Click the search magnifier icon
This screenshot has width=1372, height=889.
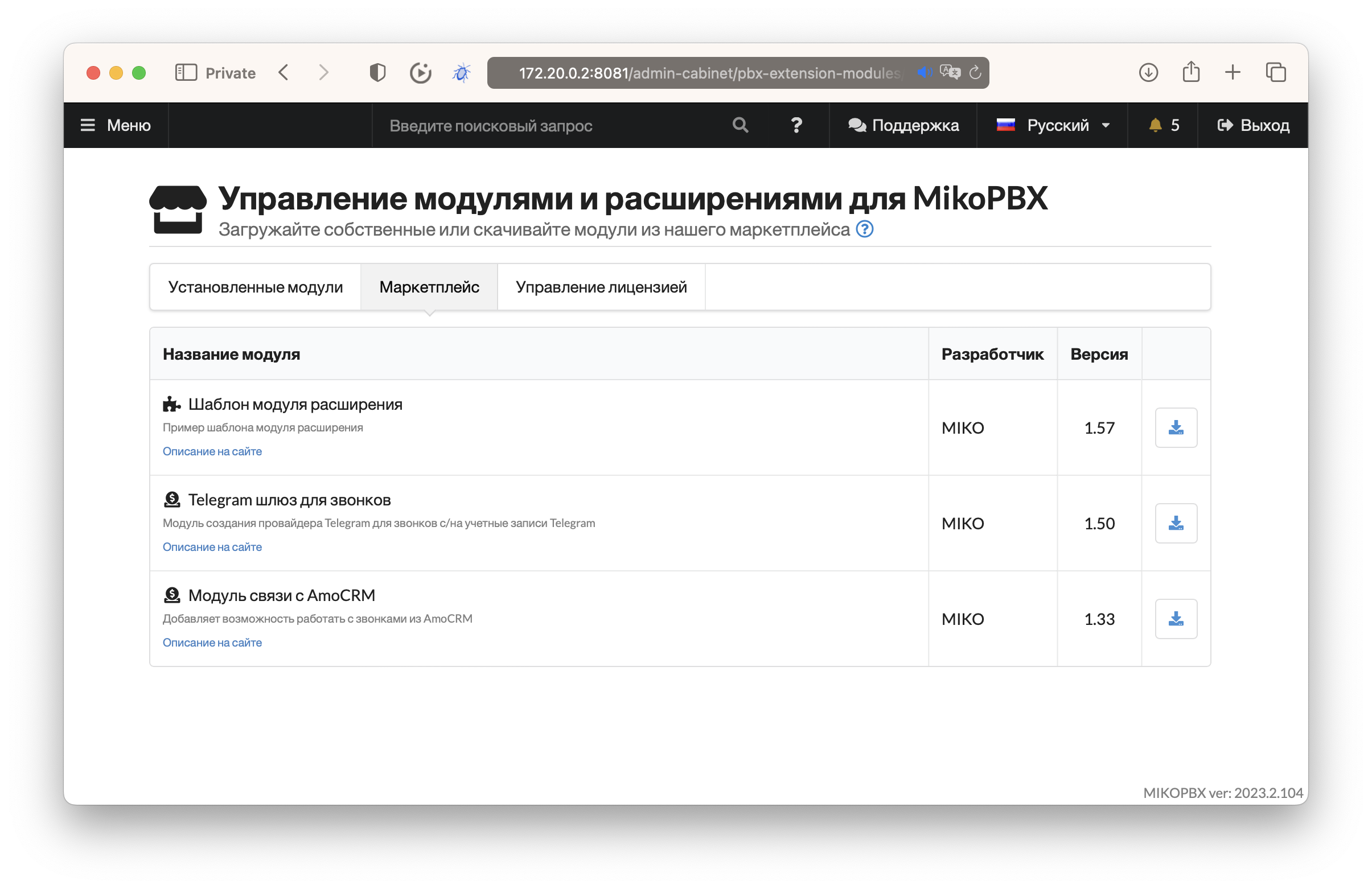[740, 125]
